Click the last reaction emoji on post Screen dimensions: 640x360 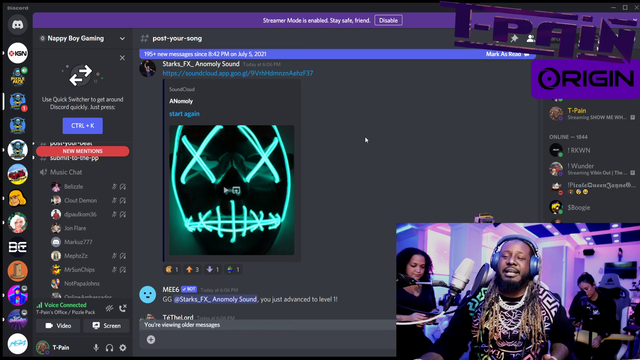pyautogui.click(x=233, y=269)
